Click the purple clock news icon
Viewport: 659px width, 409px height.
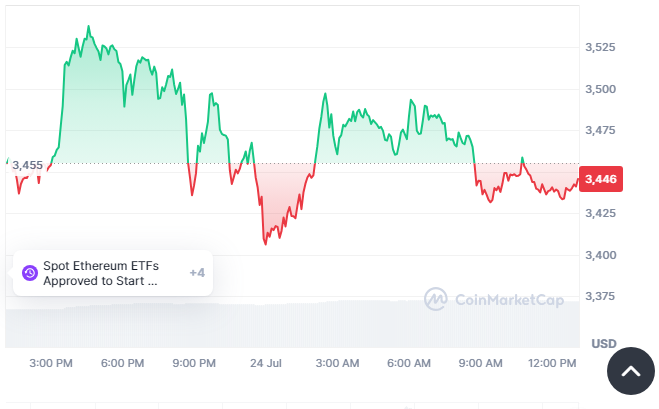coord(29,273)
